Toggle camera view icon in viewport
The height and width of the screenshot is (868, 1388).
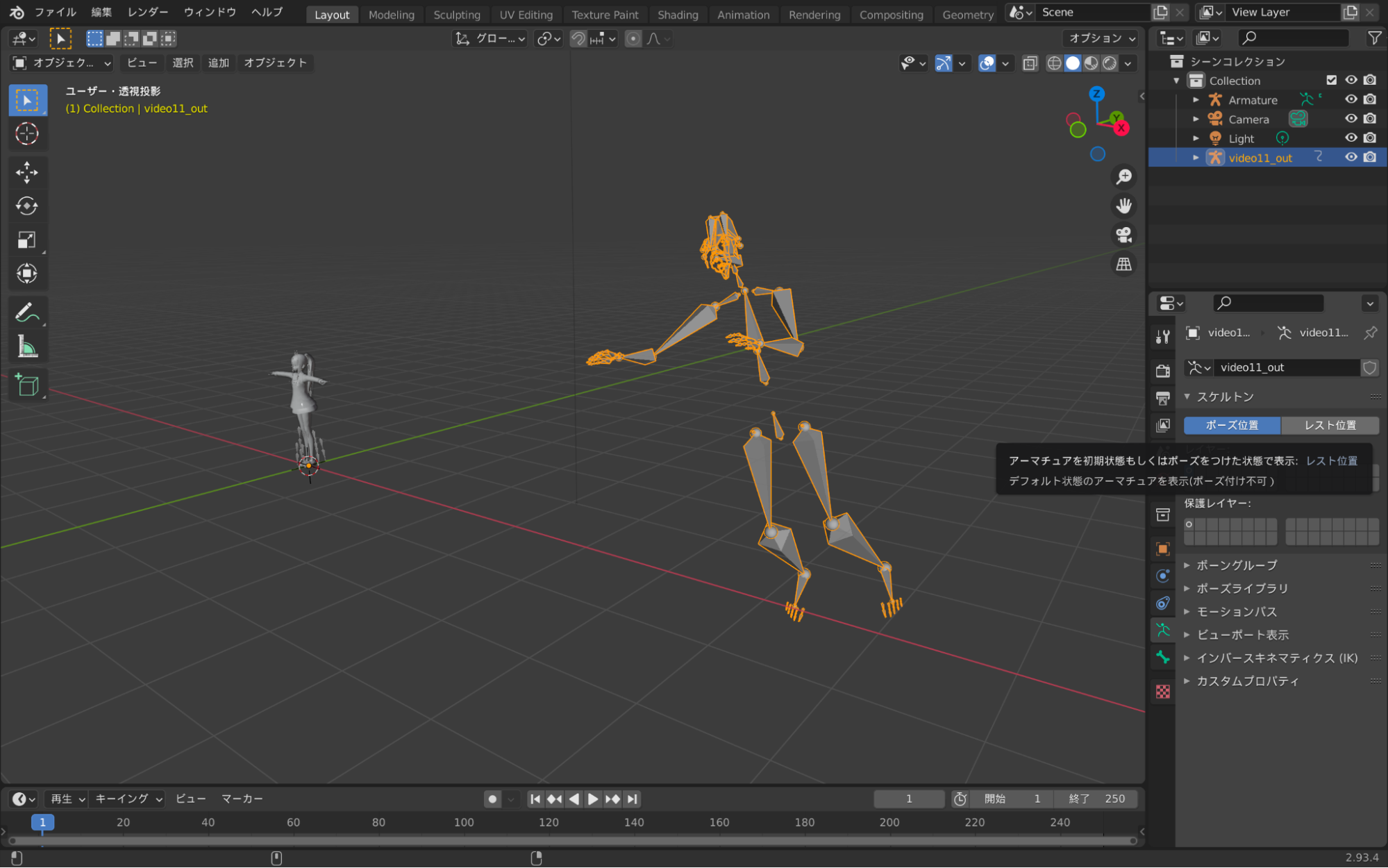pos(1123,235)
